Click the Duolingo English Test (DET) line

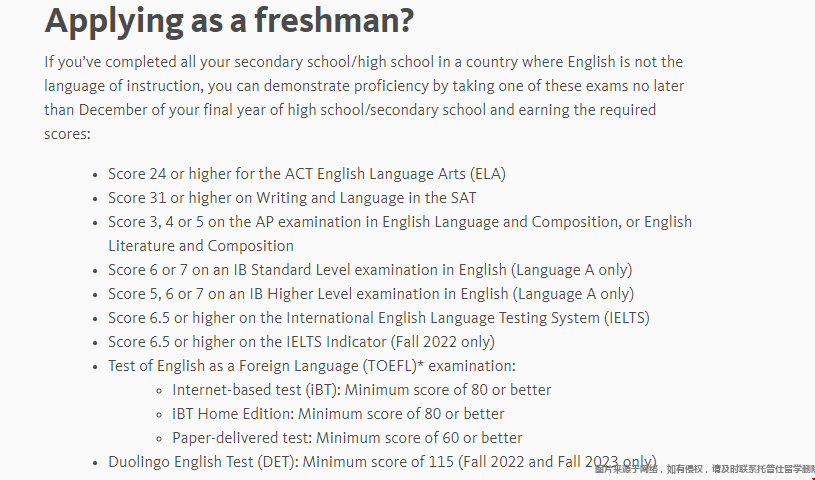(383, 462)
